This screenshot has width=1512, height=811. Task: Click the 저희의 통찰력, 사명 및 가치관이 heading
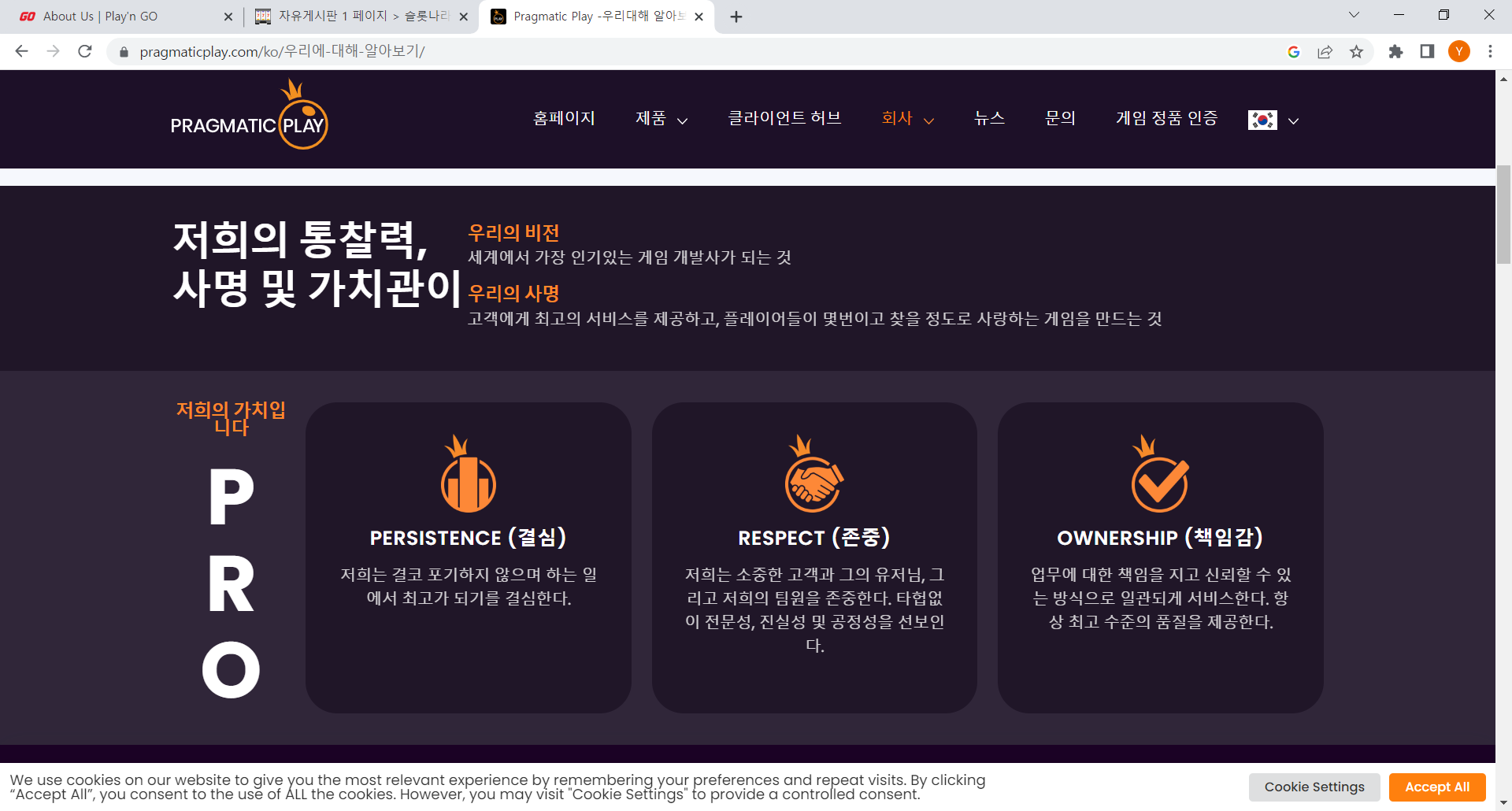[x=317, y=263]
